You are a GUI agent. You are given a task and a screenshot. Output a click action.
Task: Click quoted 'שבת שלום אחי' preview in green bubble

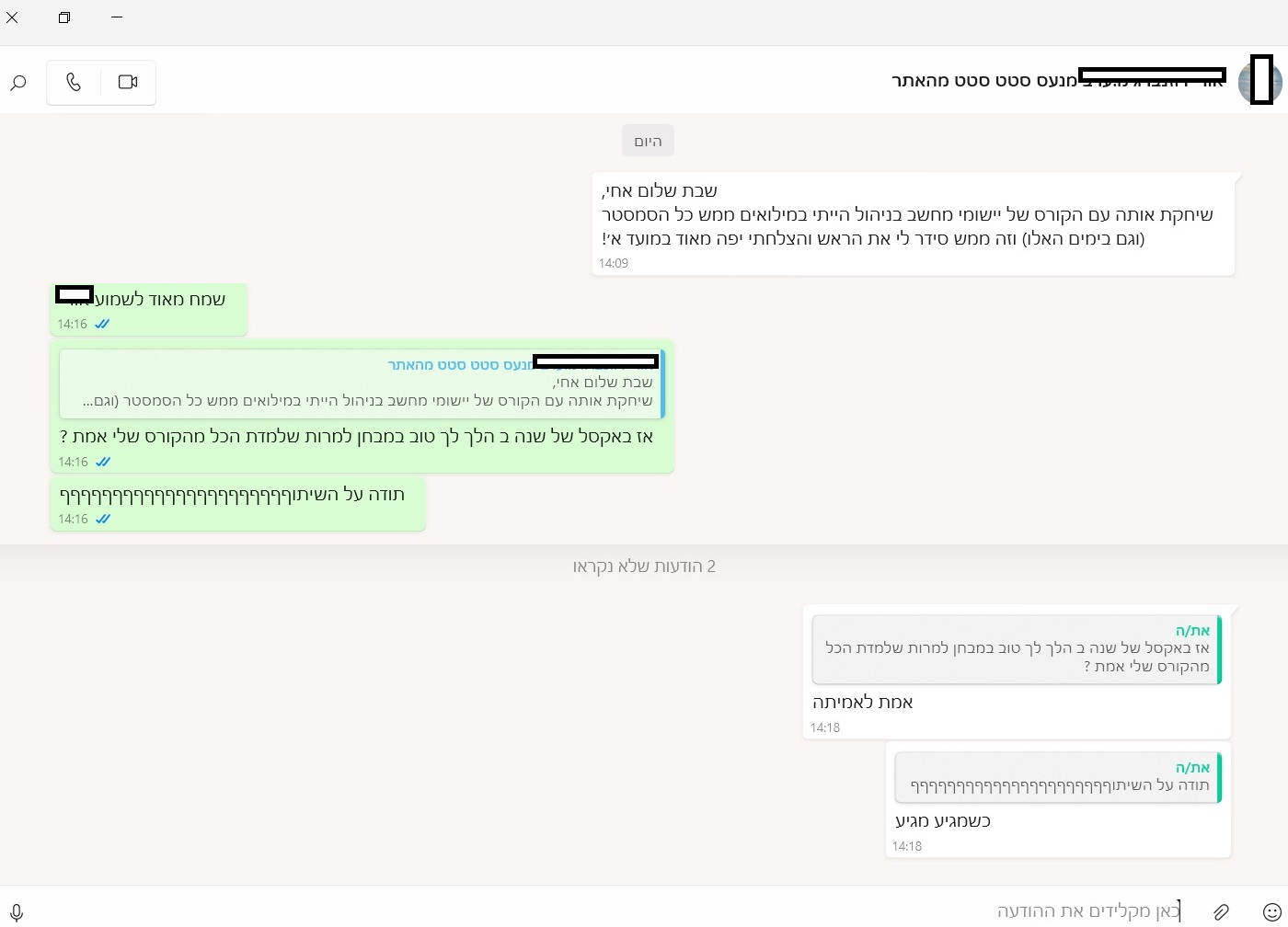click(361, 383)
